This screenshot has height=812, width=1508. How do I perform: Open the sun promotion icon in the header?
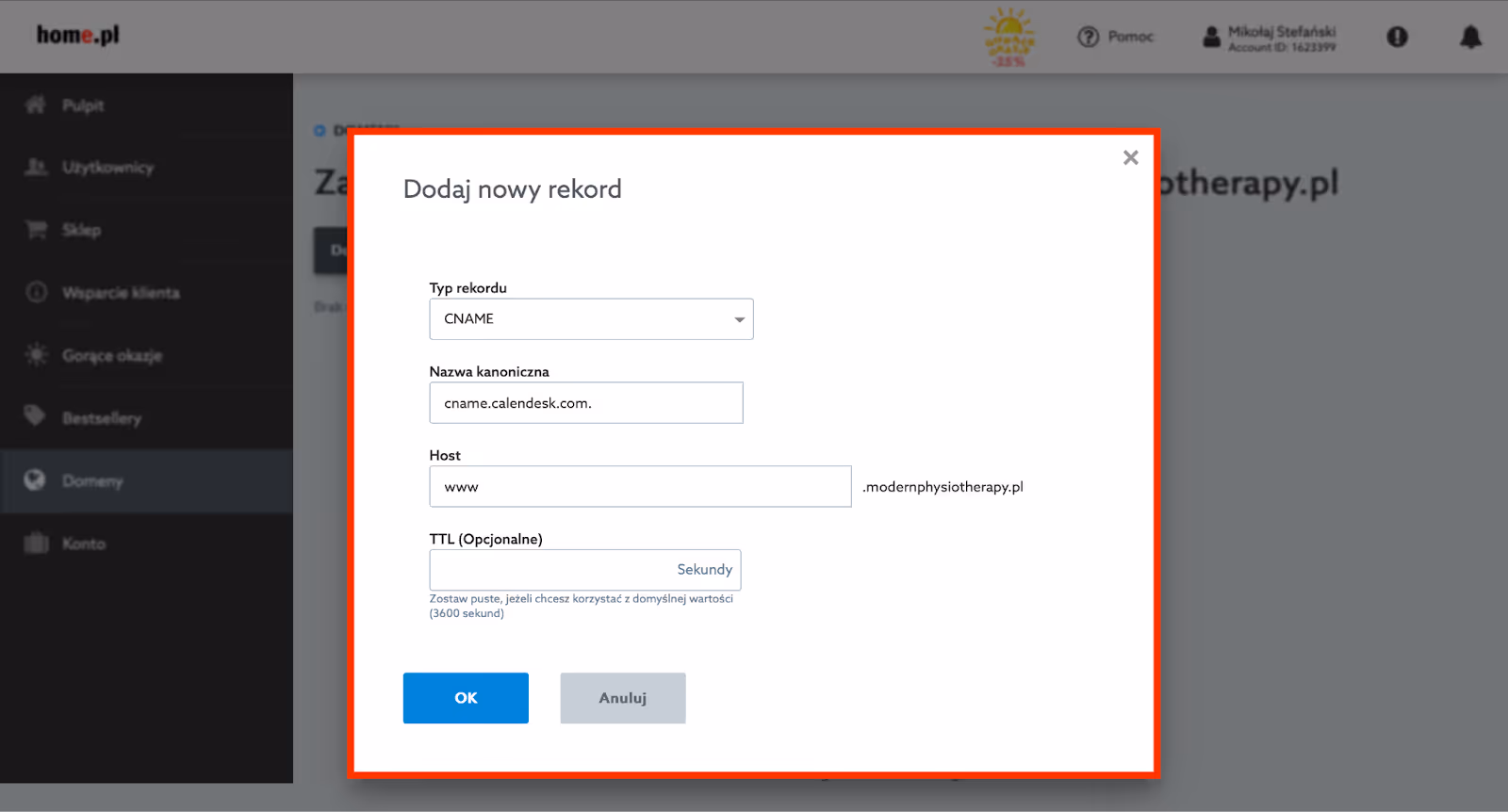point(1009,38)
